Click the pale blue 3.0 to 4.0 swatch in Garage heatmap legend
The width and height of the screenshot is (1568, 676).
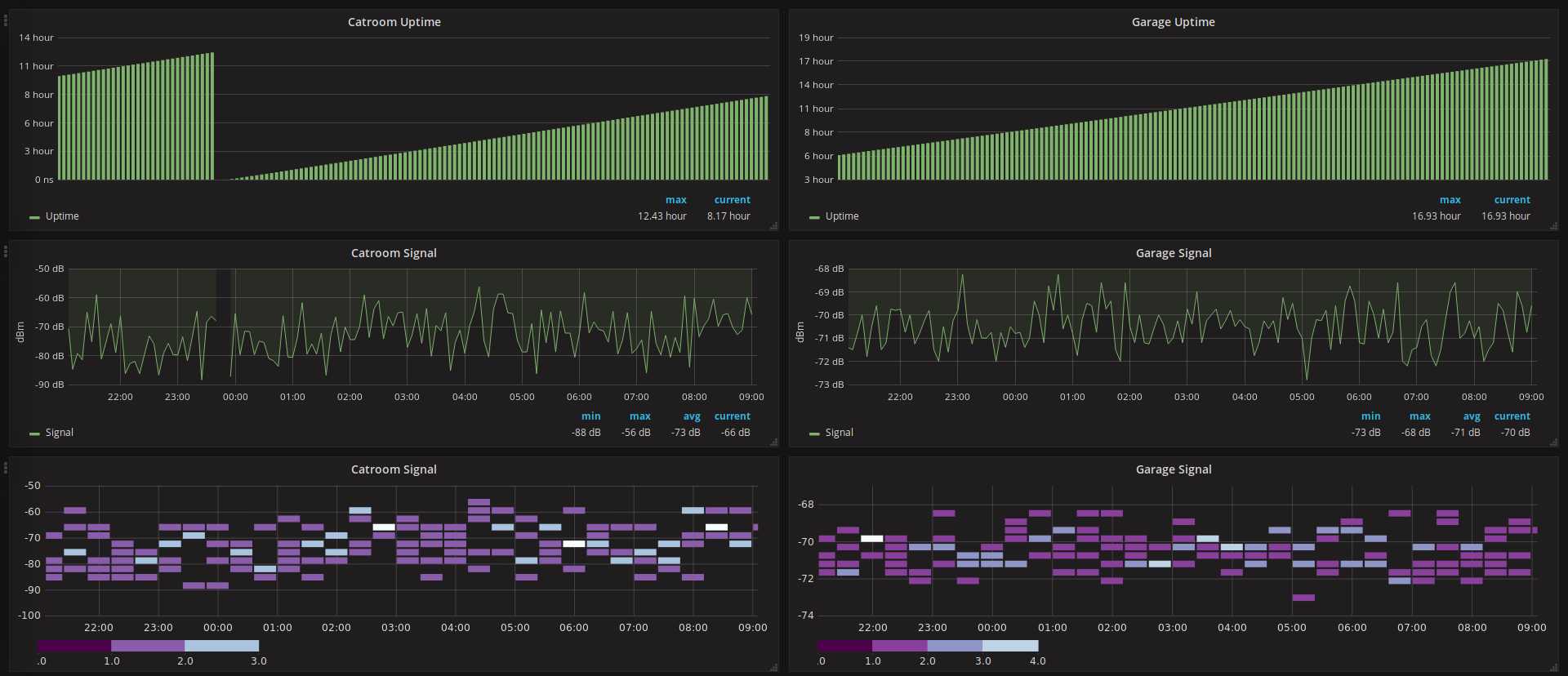[1010, 646]
